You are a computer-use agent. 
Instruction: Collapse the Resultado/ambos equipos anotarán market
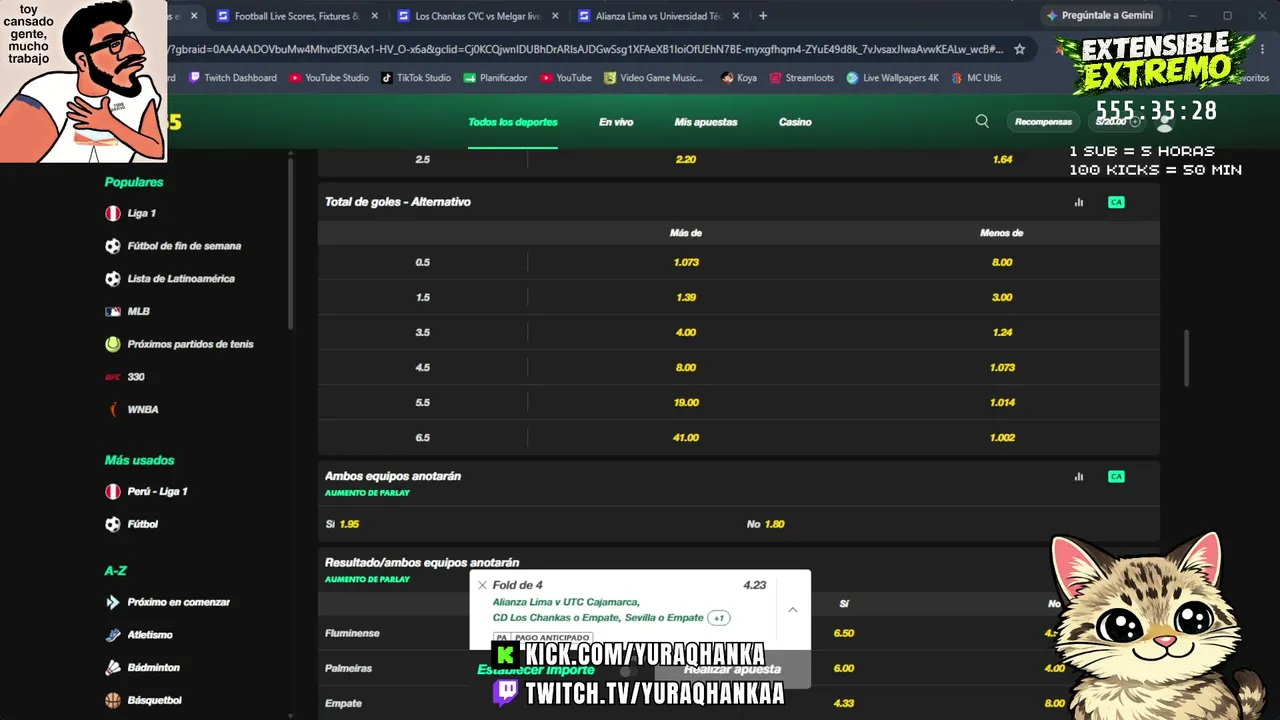click(739, 569)
